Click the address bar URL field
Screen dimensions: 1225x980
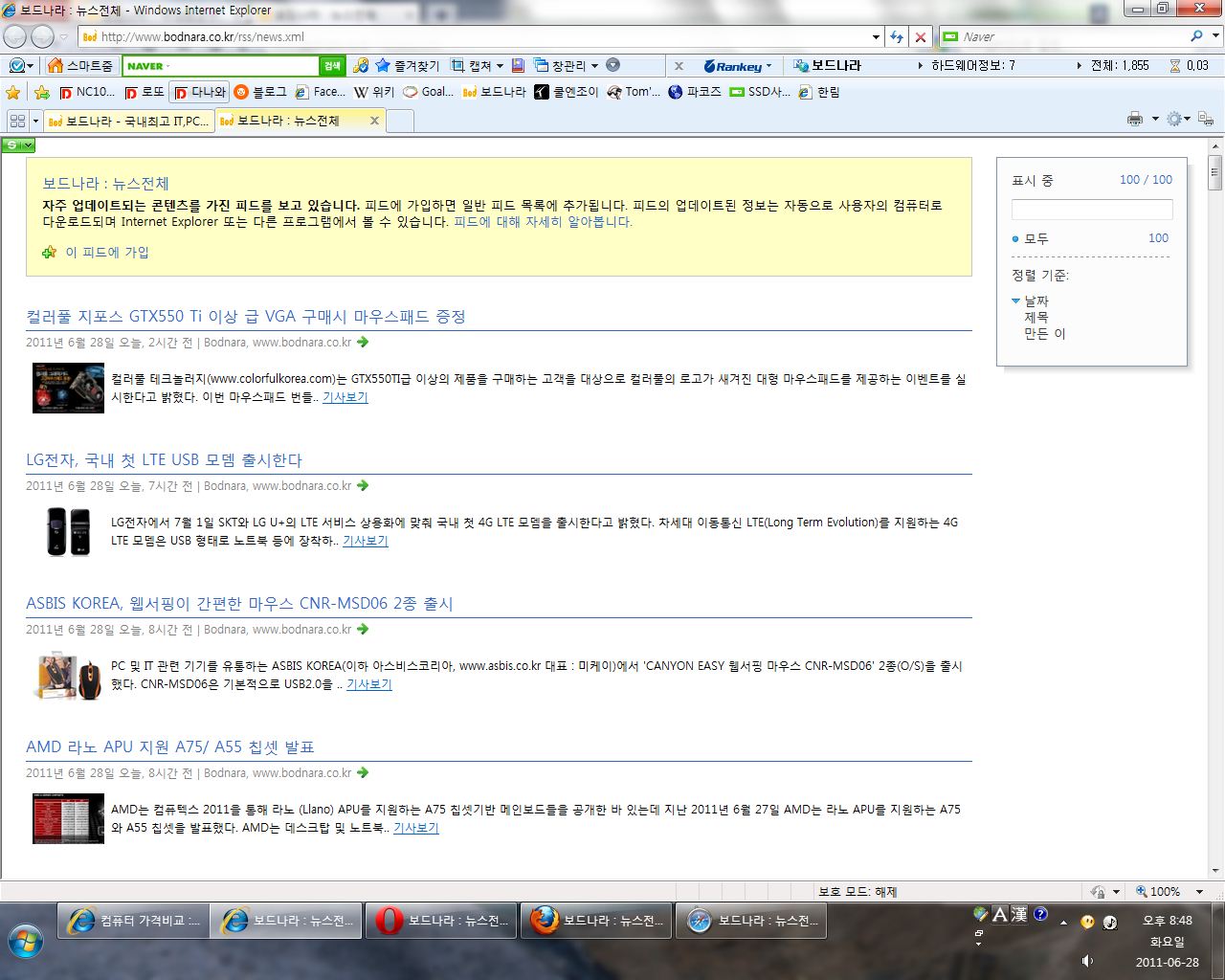pos(474,36)
